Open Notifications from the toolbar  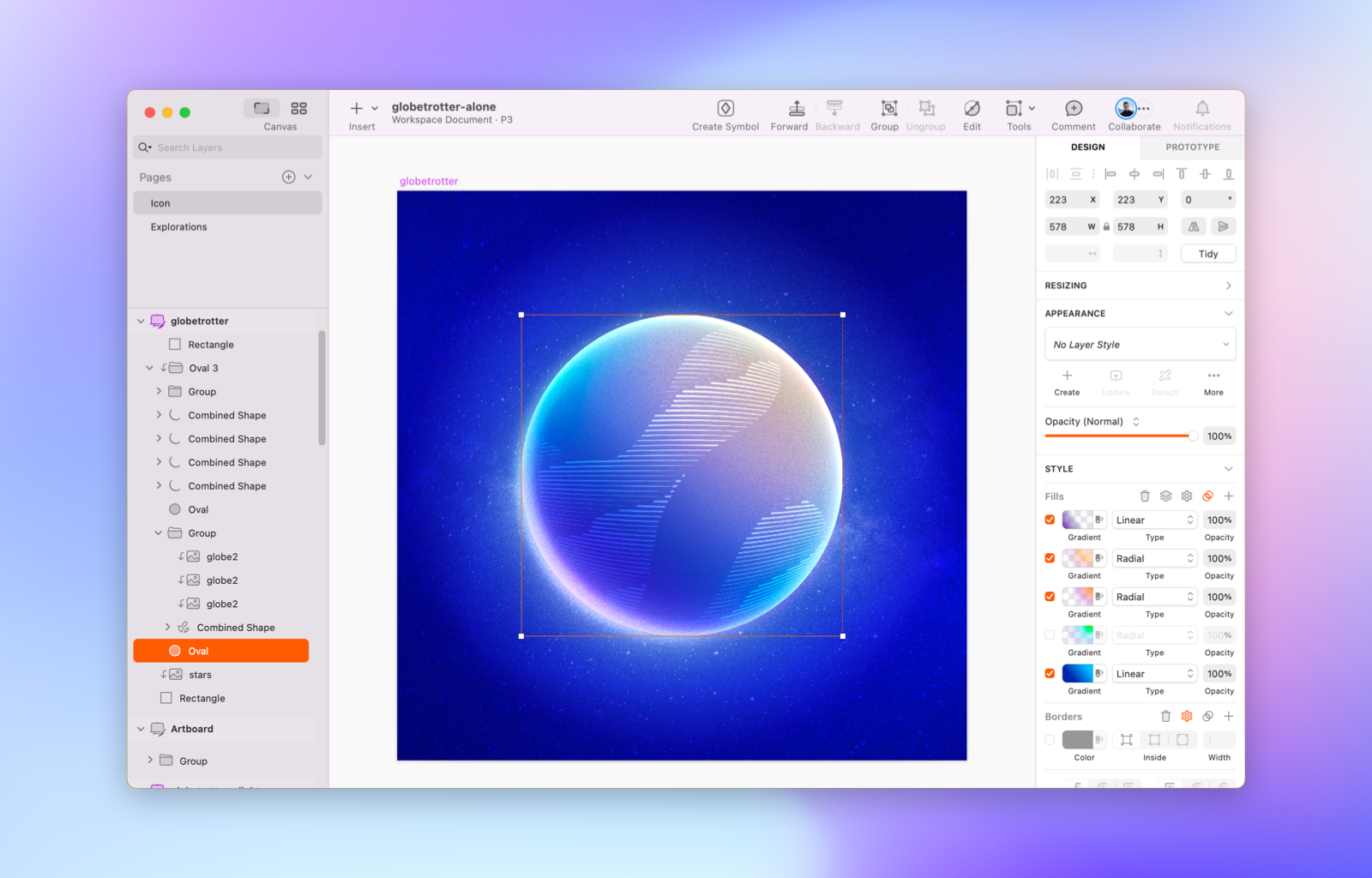(1201, 114)
